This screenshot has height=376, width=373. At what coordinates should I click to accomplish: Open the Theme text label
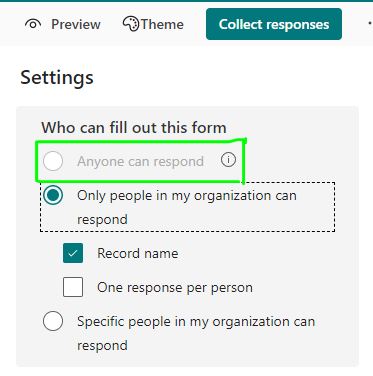[162, 24]
